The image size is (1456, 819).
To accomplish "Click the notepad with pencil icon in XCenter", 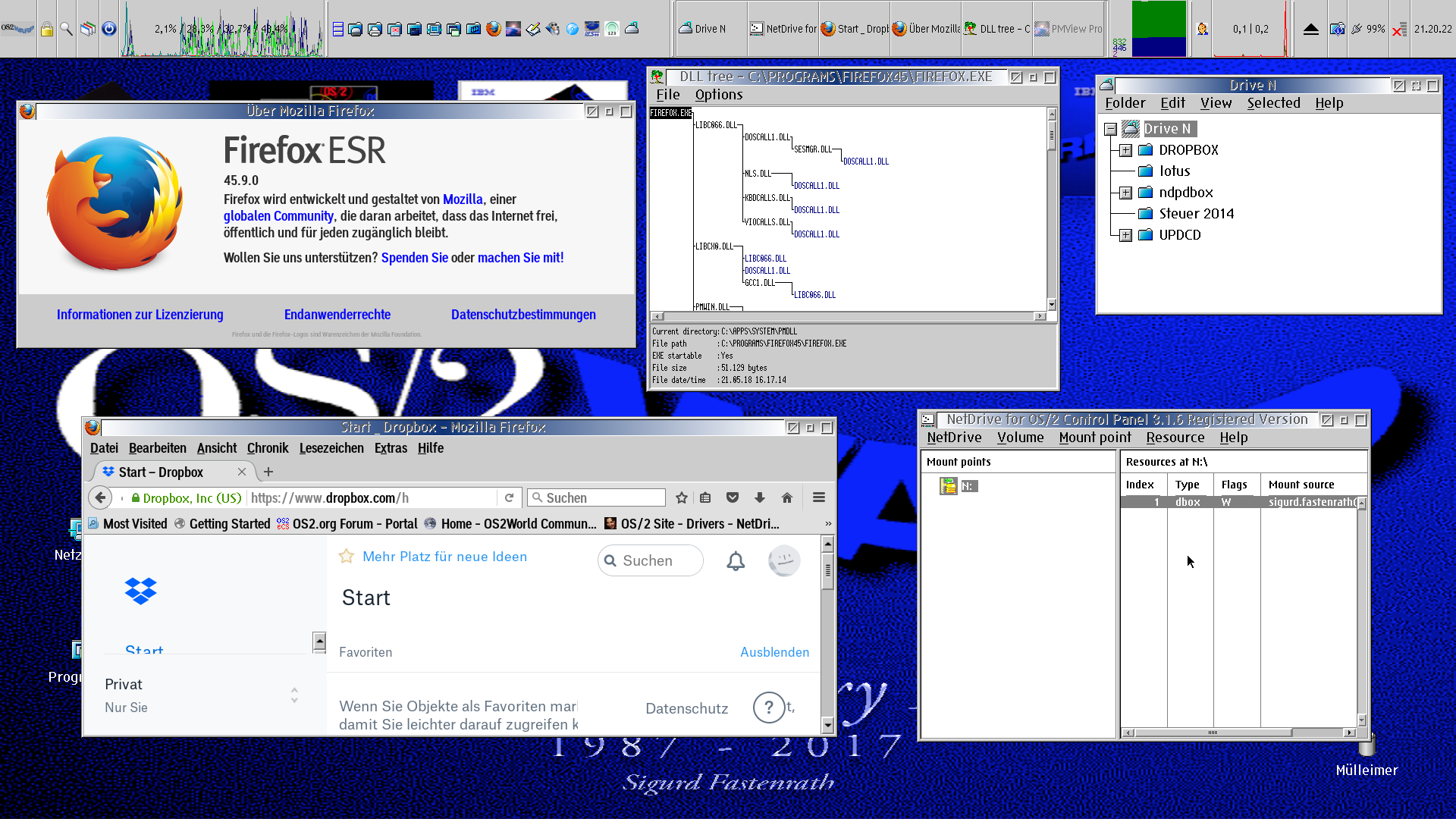I will (533, 29).
